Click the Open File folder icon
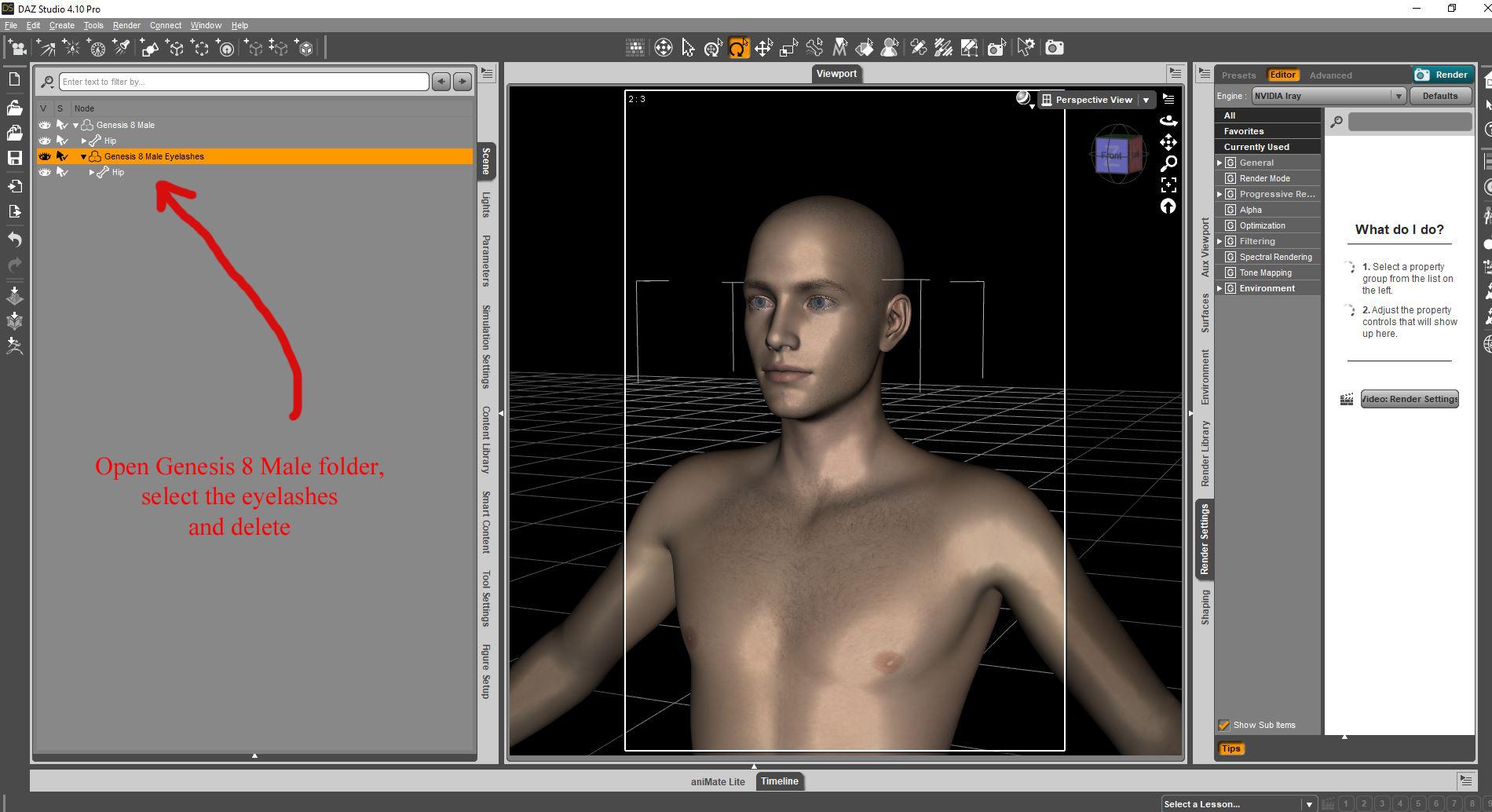Image resolution: width=1492 pixels, height=812 pixels. (14, 107)
